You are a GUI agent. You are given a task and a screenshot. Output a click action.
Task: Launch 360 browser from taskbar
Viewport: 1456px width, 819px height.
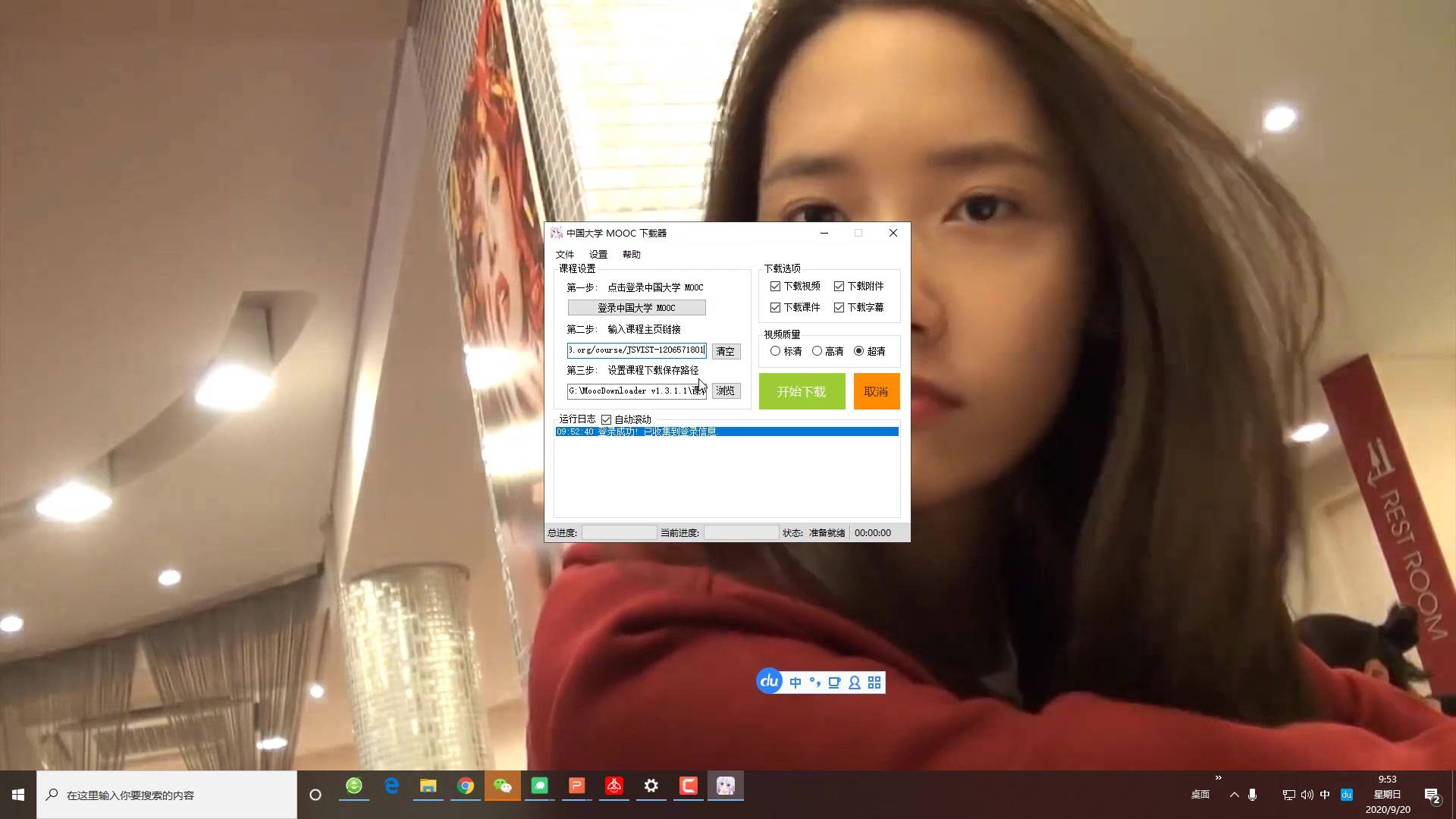click(x=354, y=786)
